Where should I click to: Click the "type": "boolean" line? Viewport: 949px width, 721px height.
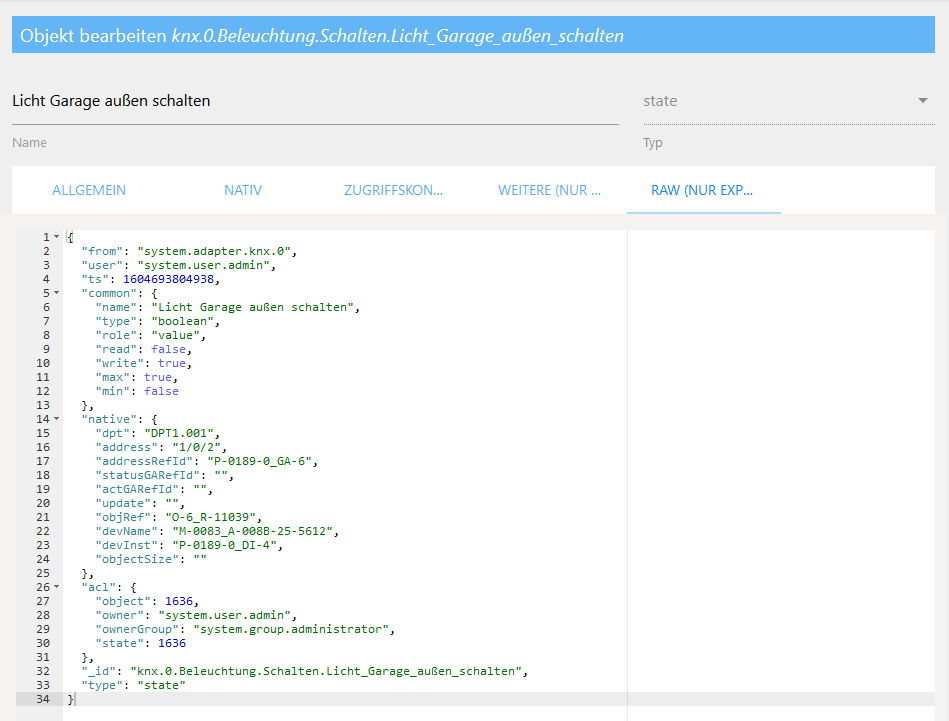point(157,321)
